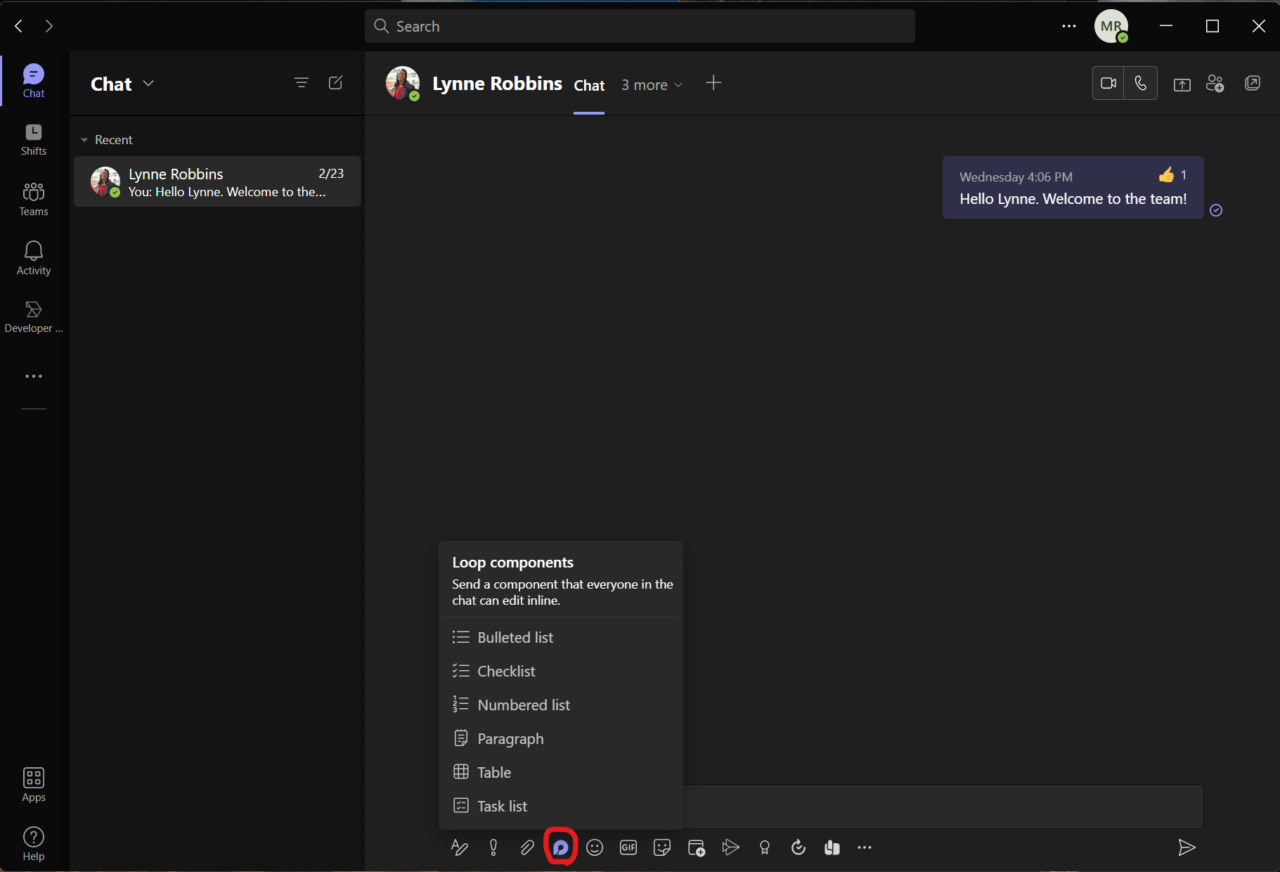Screen dimensions: 1280x872
Task: Switch to the Teams section in the sidebar
Action: point(33,199)
